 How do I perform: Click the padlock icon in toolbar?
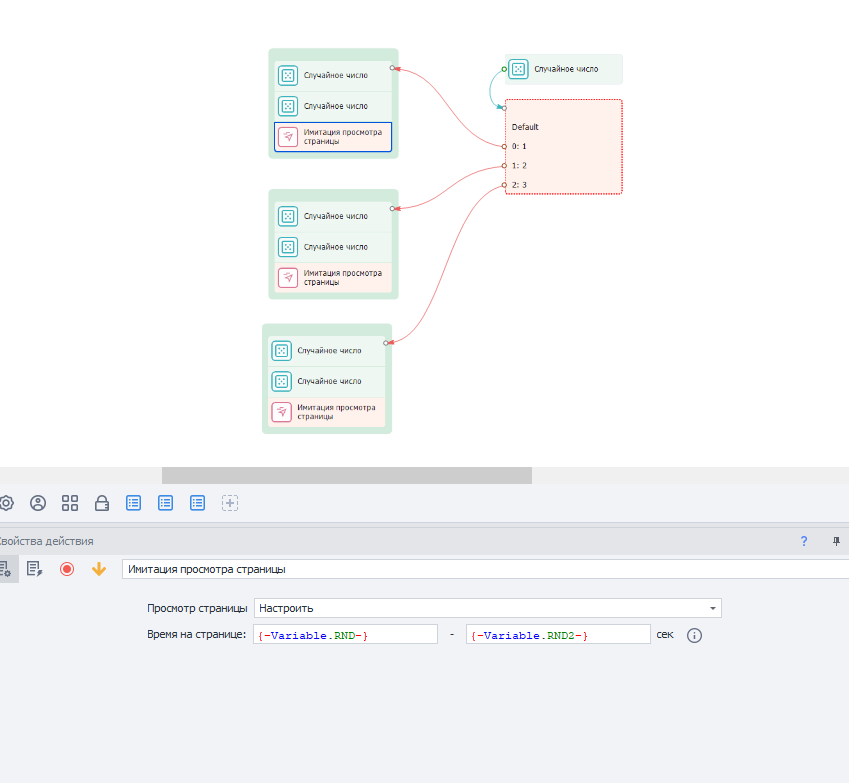(x=102, y=503)
